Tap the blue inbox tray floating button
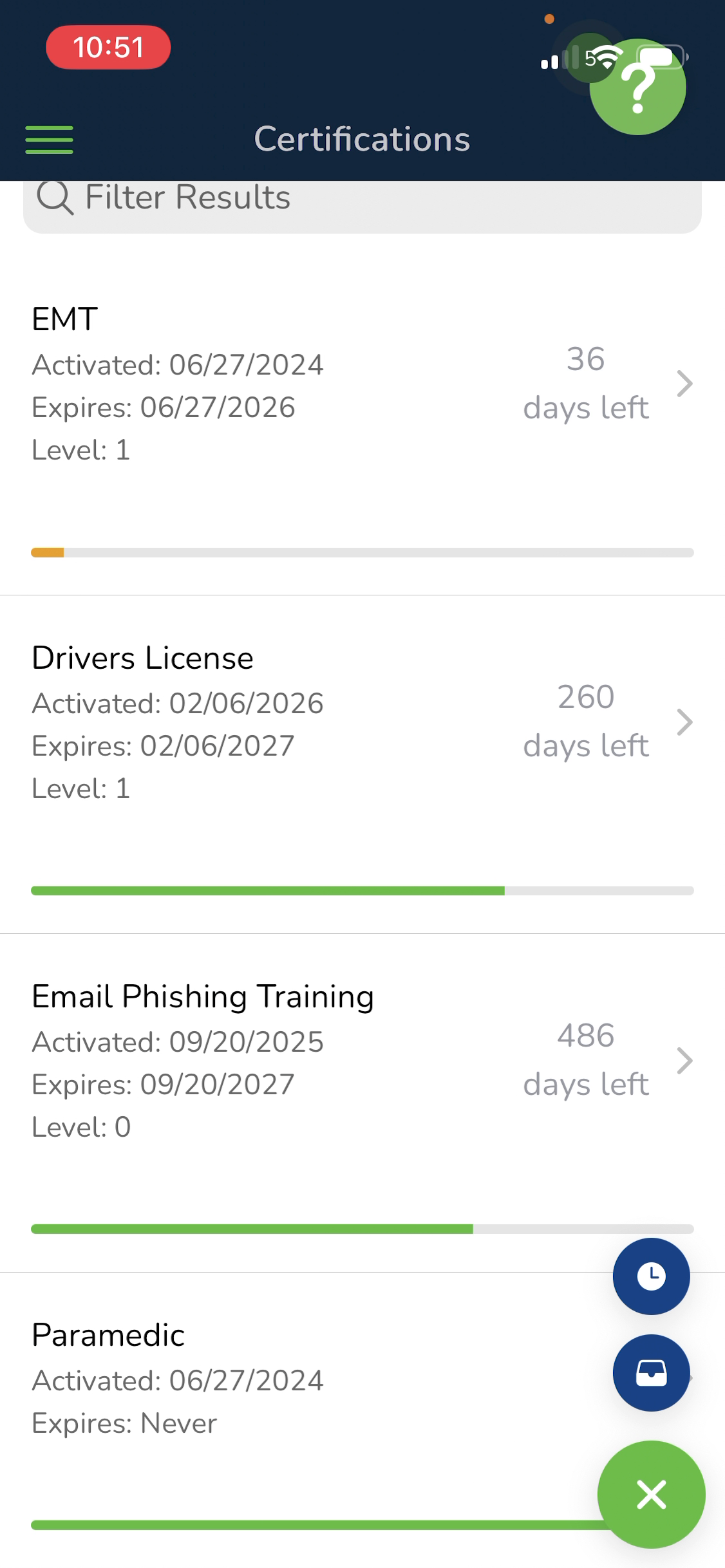This screenshot has height=1568, width=725. coord(651,1373)
